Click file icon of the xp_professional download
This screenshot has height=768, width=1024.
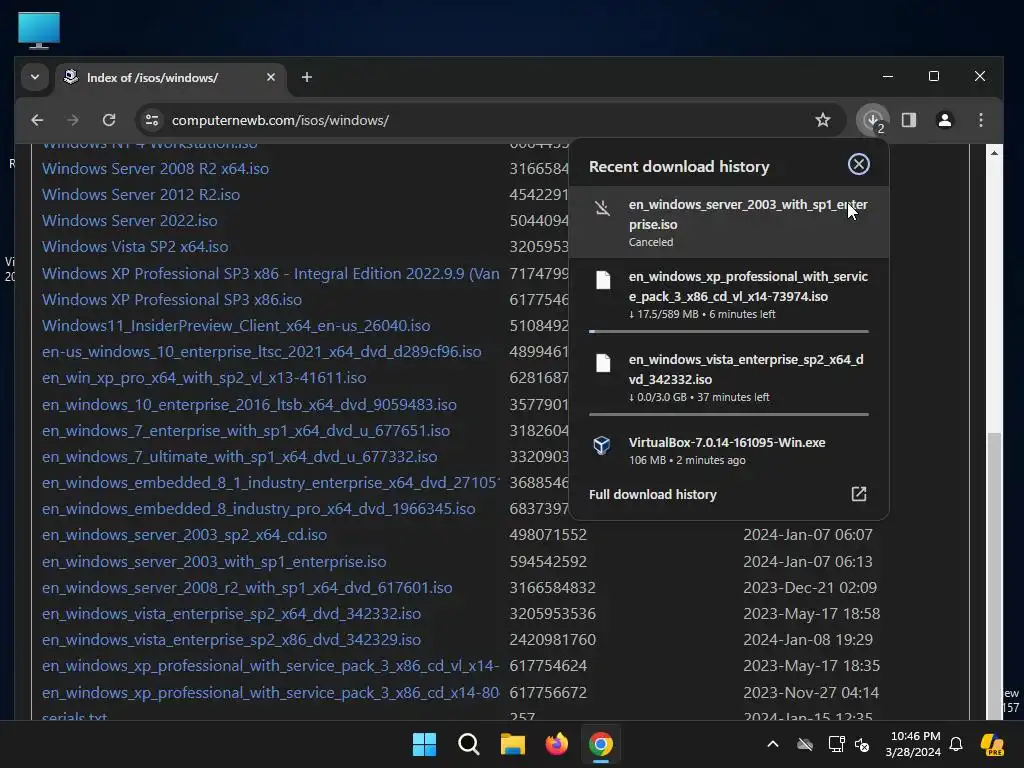pyautogui.click(x=603, y=280)
